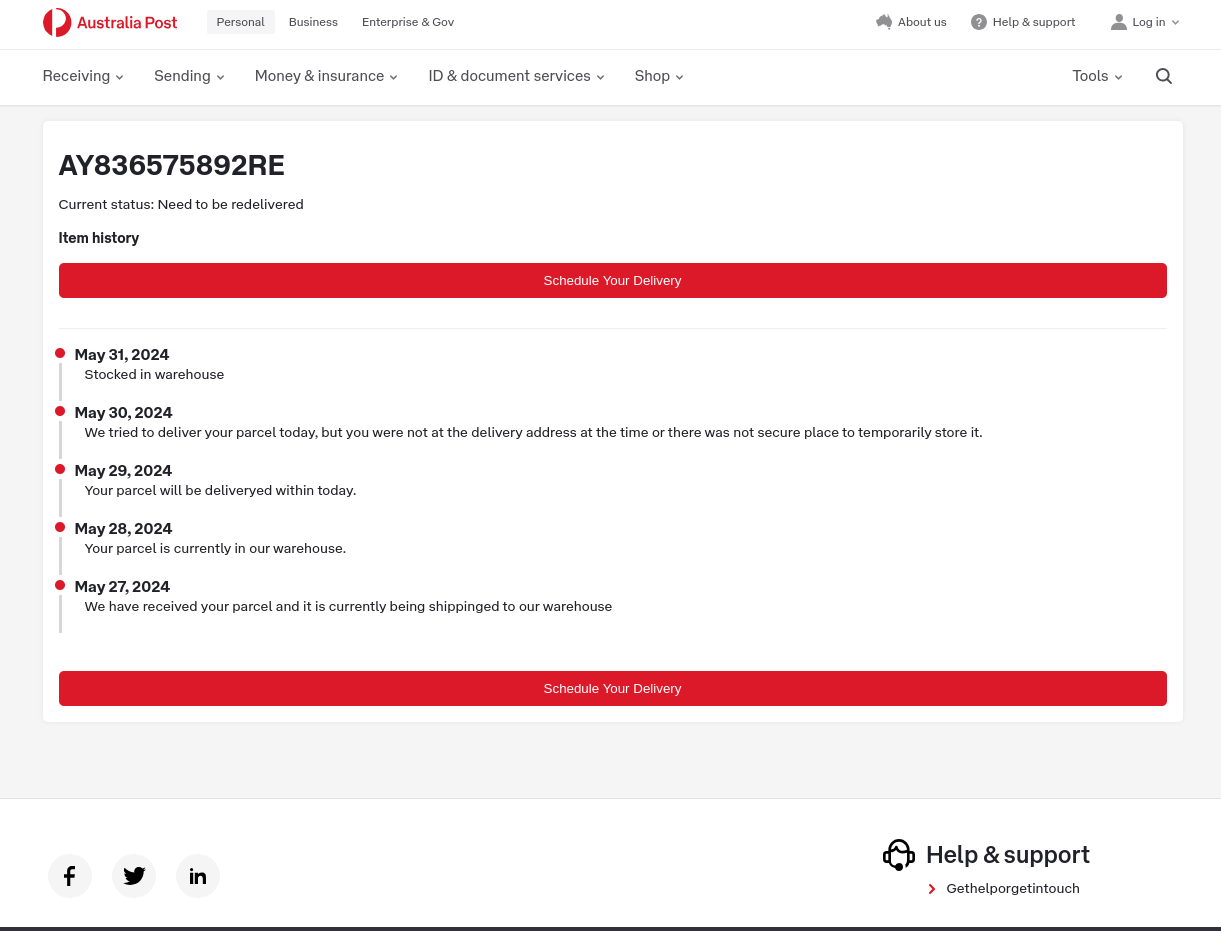Viewport: 1221px width, 931px height.
Task: Open the Twitter social icon
Action: (x=133, y=875)
